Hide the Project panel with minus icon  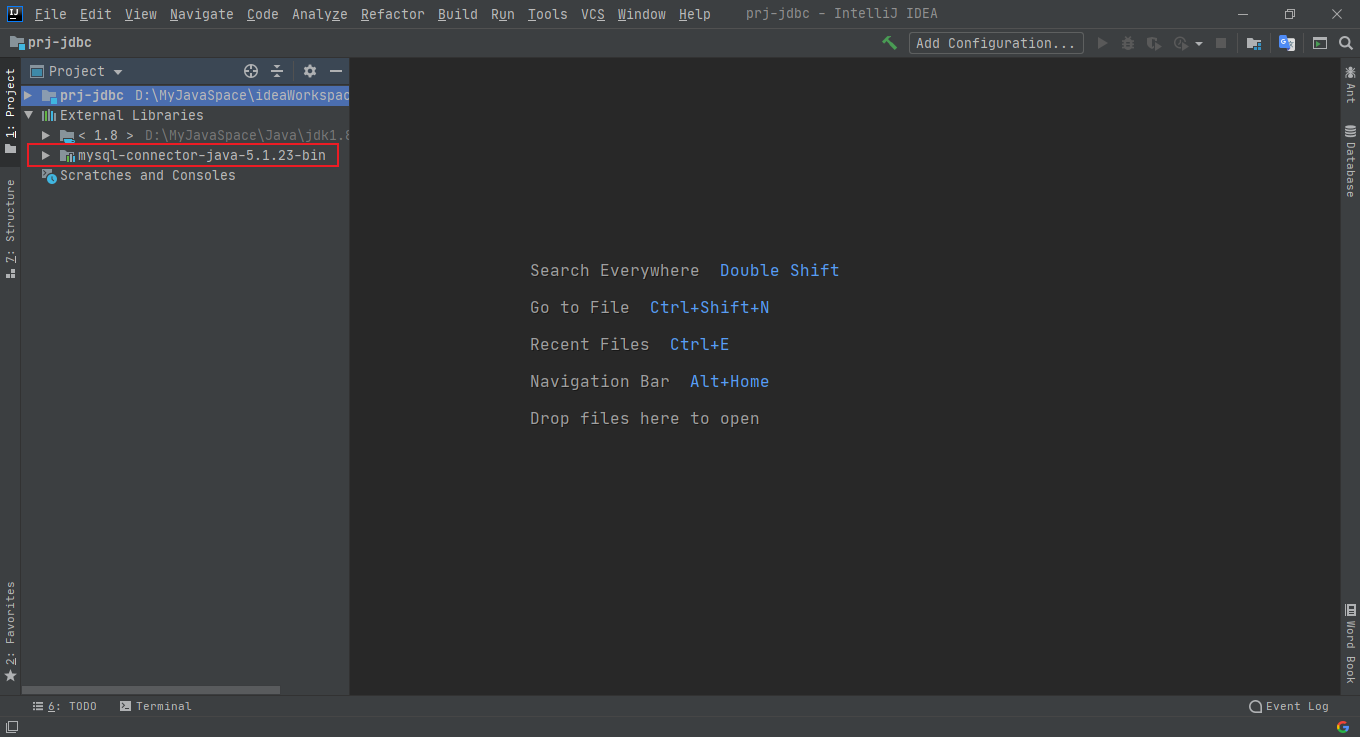tap(336, 71)
